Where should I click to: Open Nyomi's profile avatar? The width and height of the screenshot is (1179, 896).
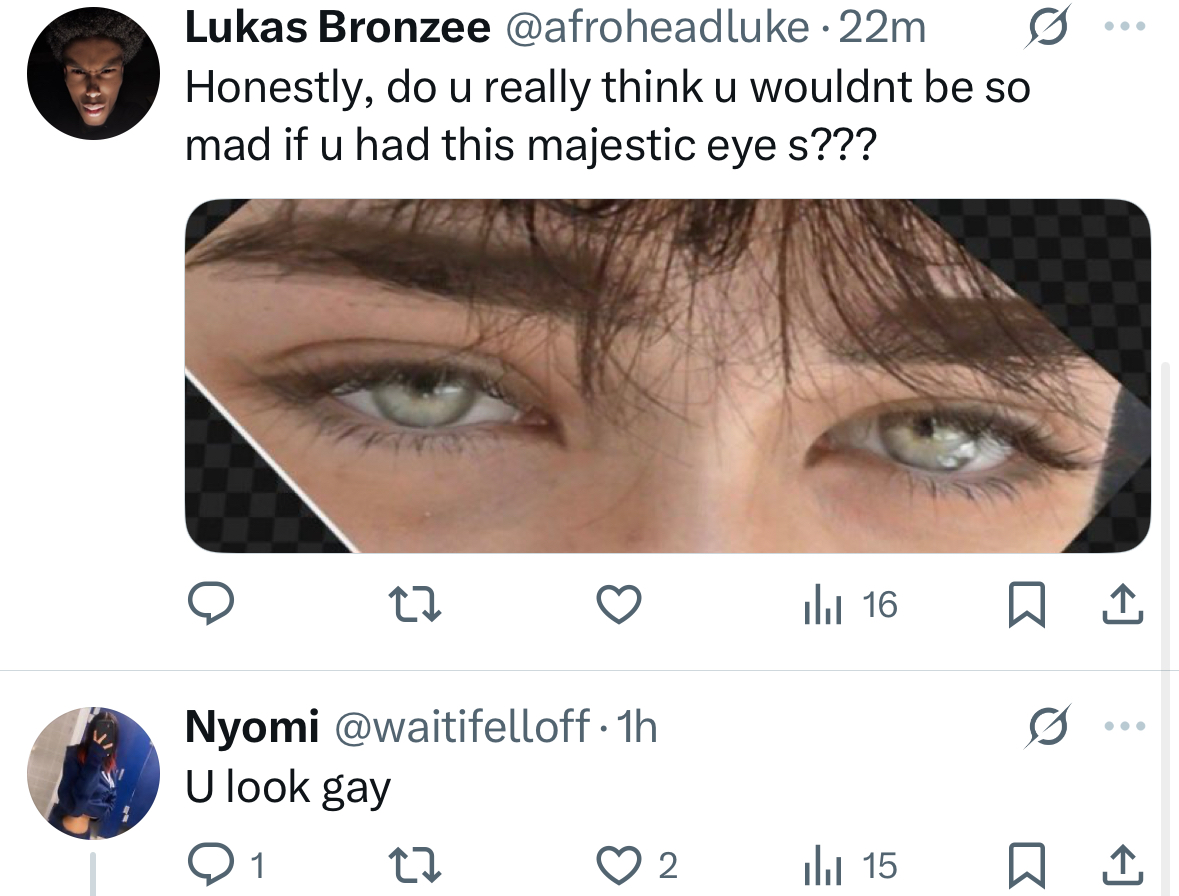93,772
